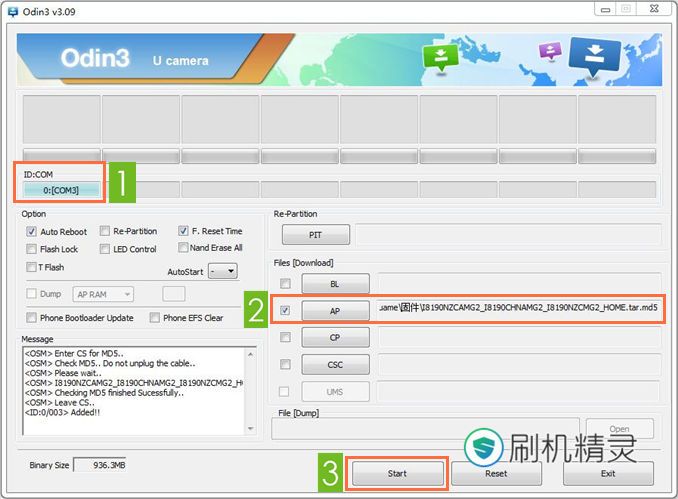This screenshot has height=499, width=678.
Task: Click the BL file path field
Action: click(519, 283)
